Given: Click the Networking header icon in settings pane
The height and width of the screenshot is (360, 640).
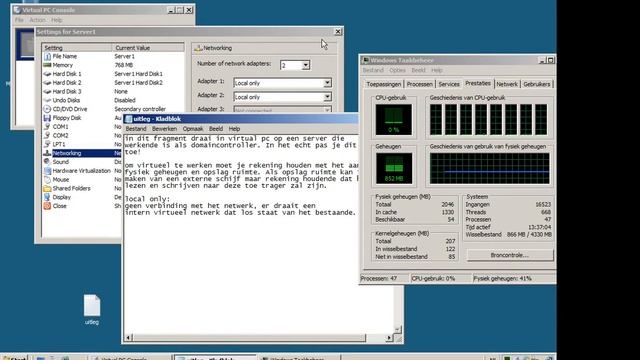Looking at the screenshot, I should point(198,48).
